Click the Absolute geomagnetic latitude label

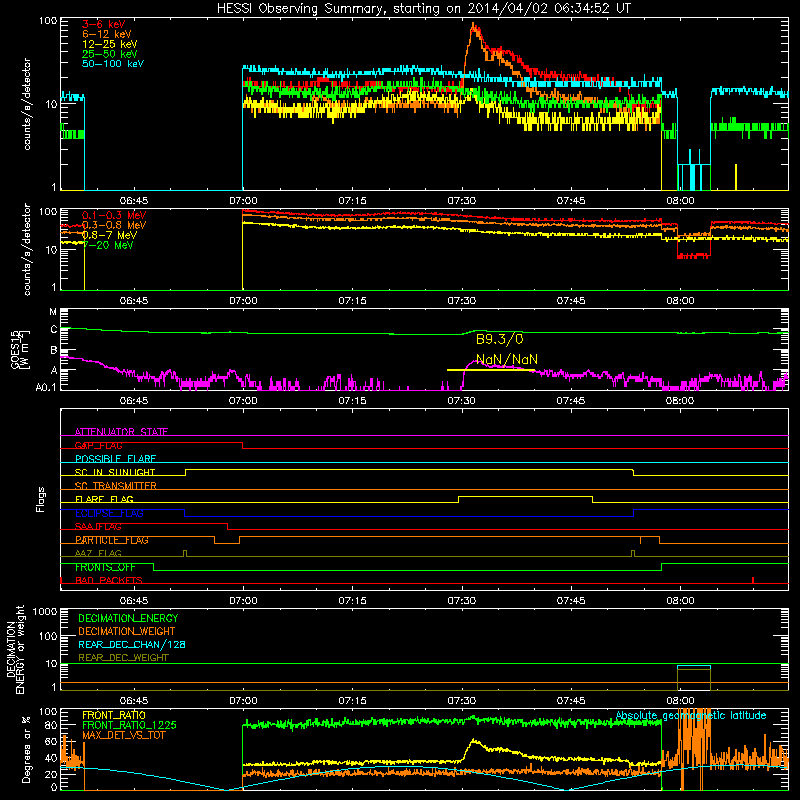pos(691,716)
